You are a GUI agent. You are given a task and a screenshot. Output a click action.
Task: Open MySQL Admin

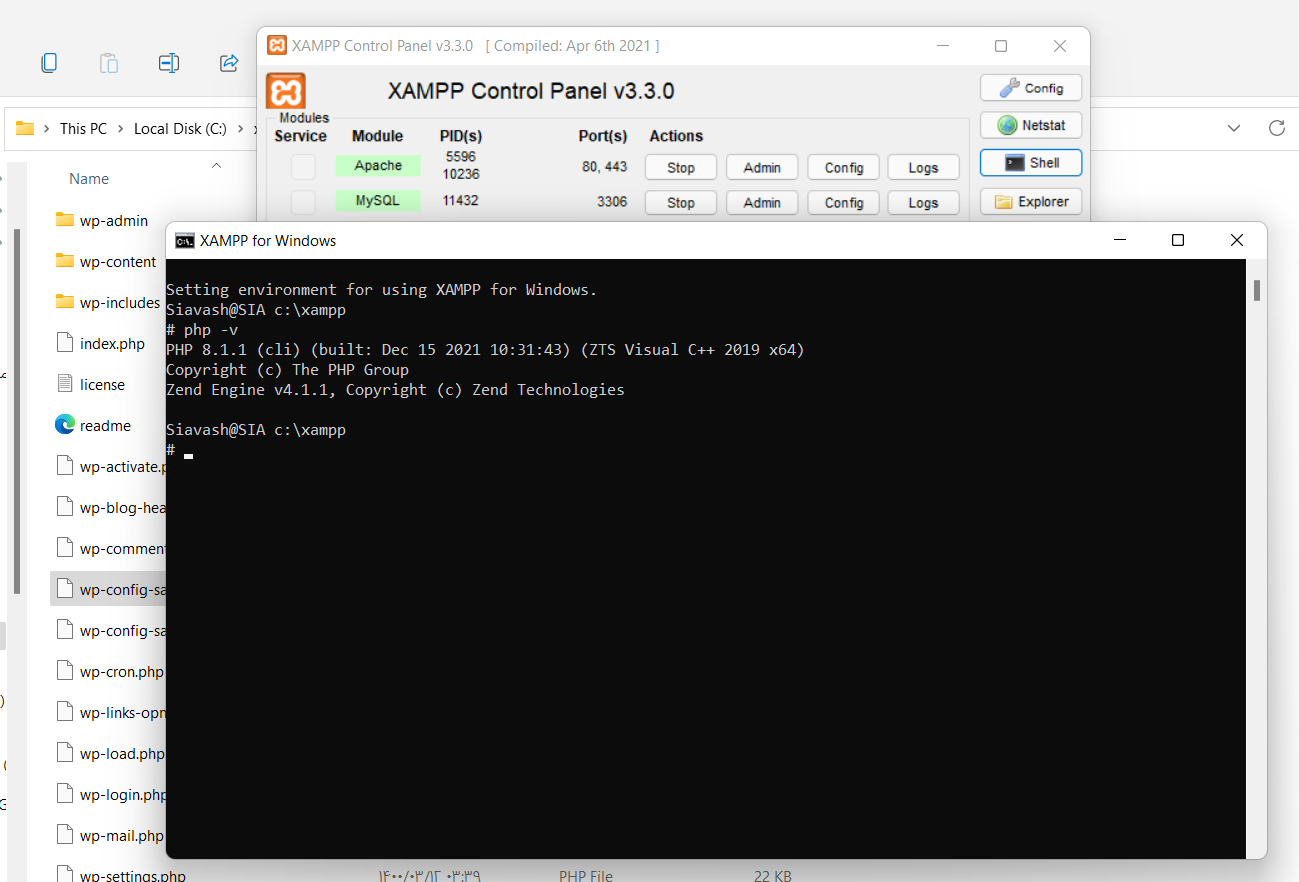tap(762, 202)
